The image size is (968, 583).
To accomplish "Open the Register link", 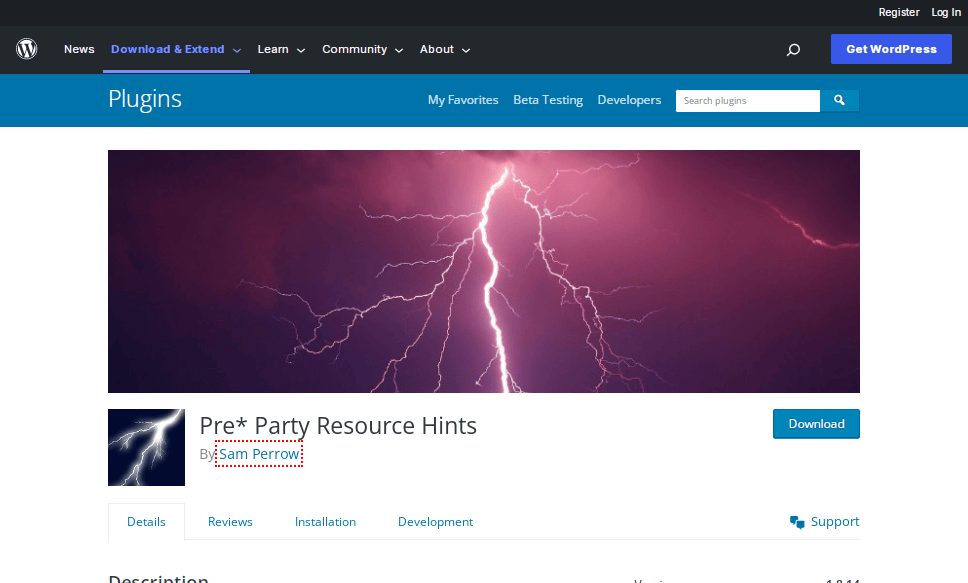I will pos(899,12).
